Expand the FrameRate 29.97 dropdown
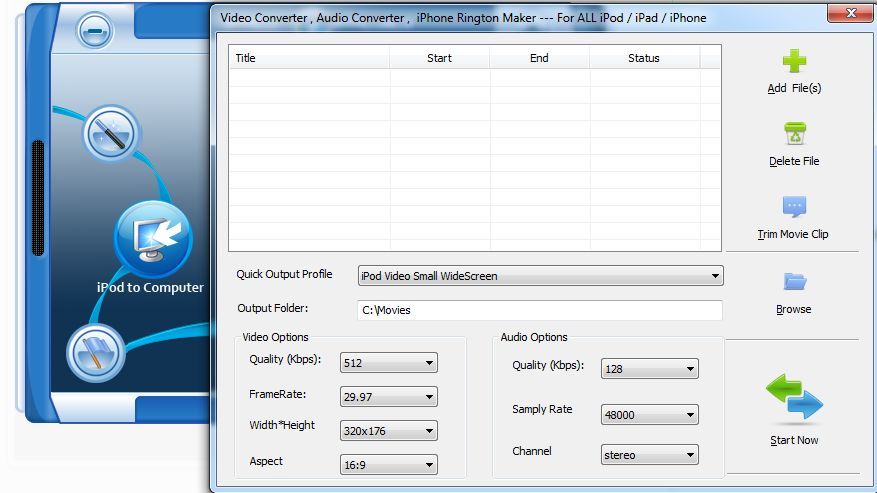This screenshot has height=493, width=877. [389, 397]
